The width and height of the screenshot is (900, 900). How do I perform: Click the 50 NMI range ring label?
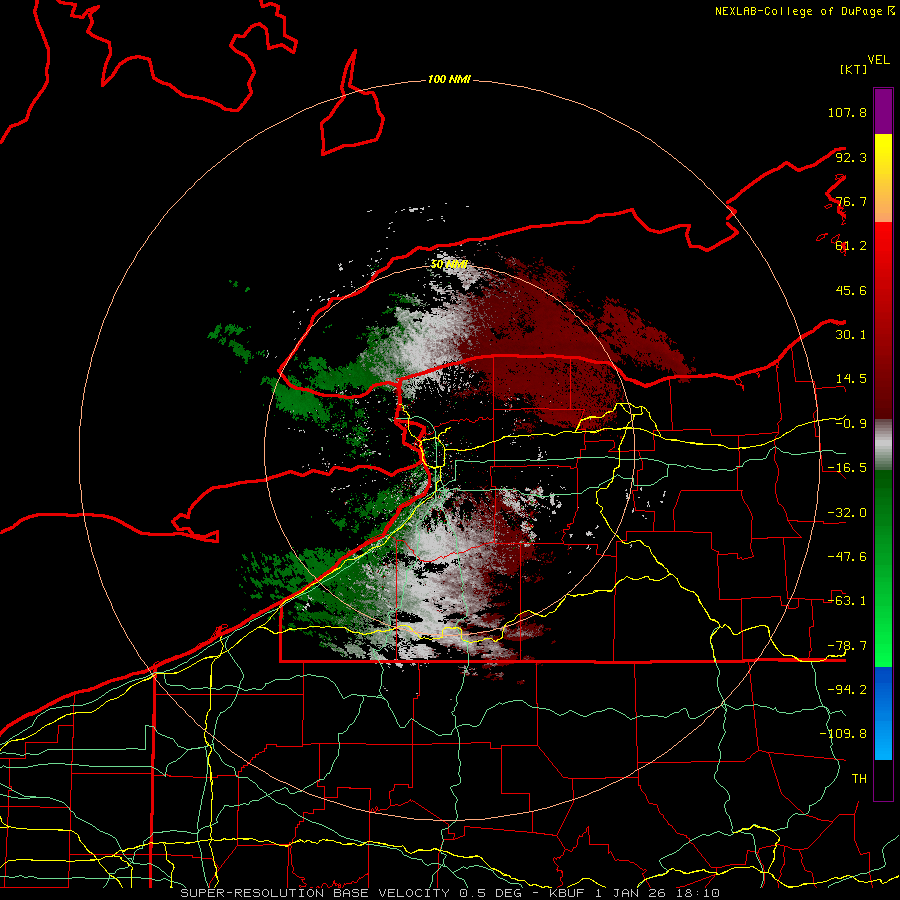tap(448, 265)
